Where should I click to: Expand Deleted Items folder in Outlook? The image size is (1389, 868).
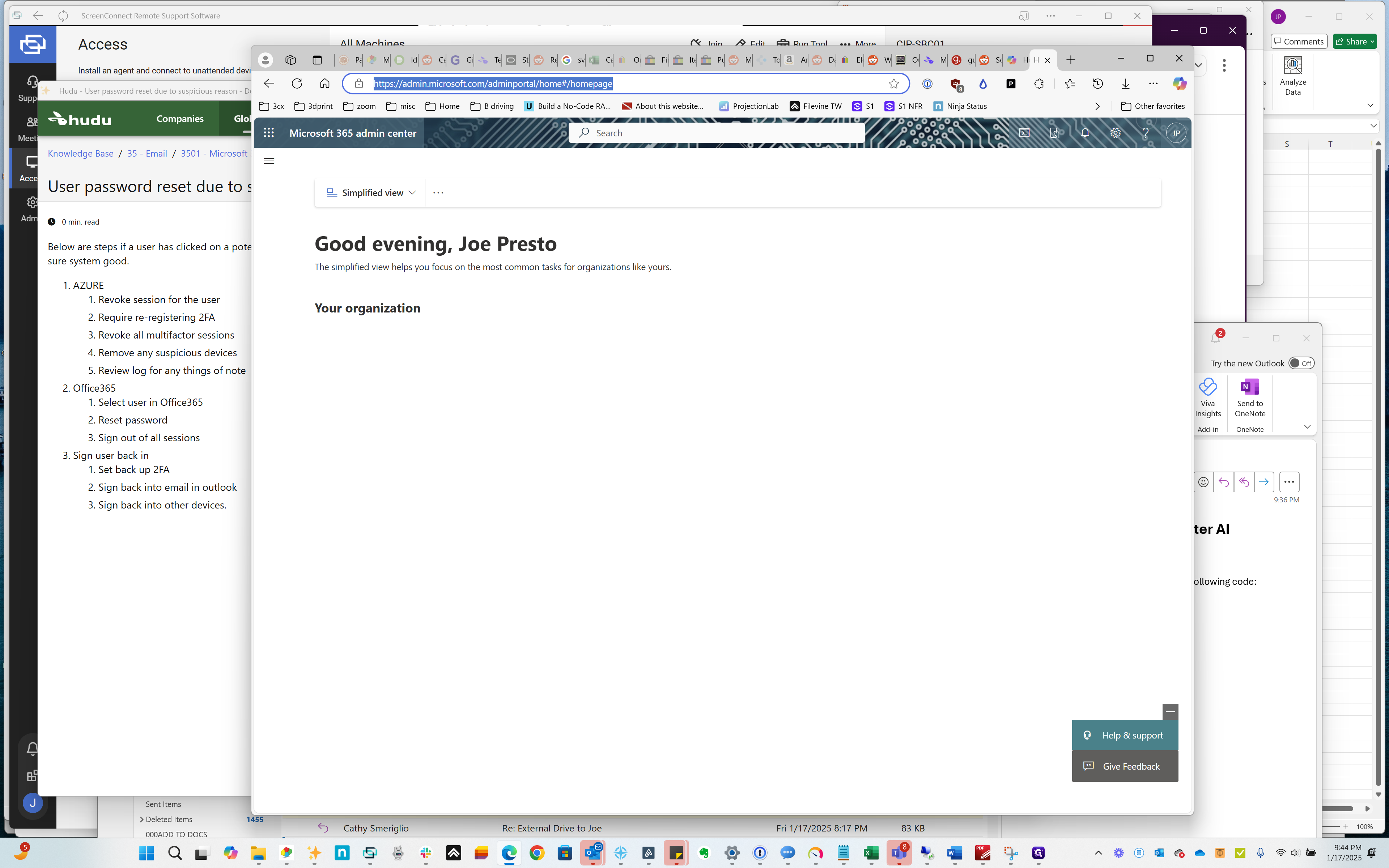click(141, 819)
